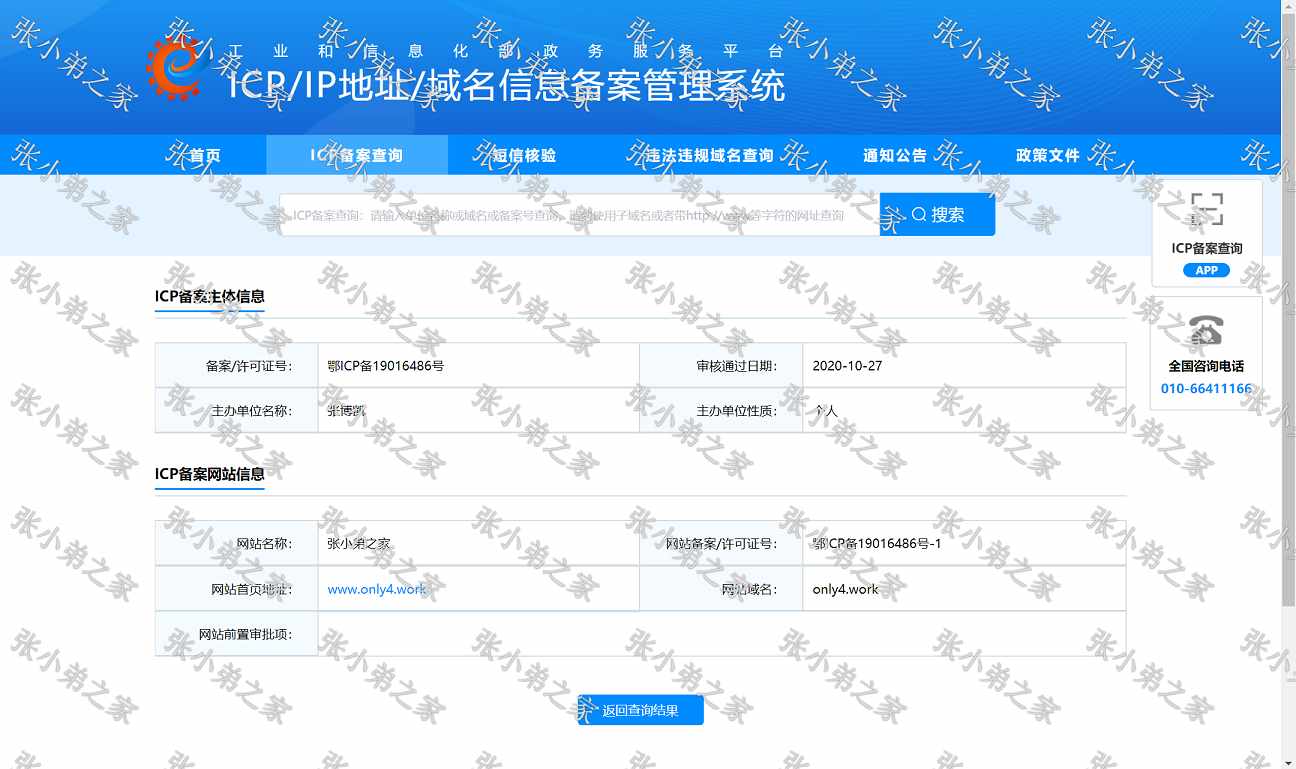The height and width of the screenshot is (769, 1296).
Task: Click the 网站备案/许可证号 label cell
Action: tap(721, 544)
